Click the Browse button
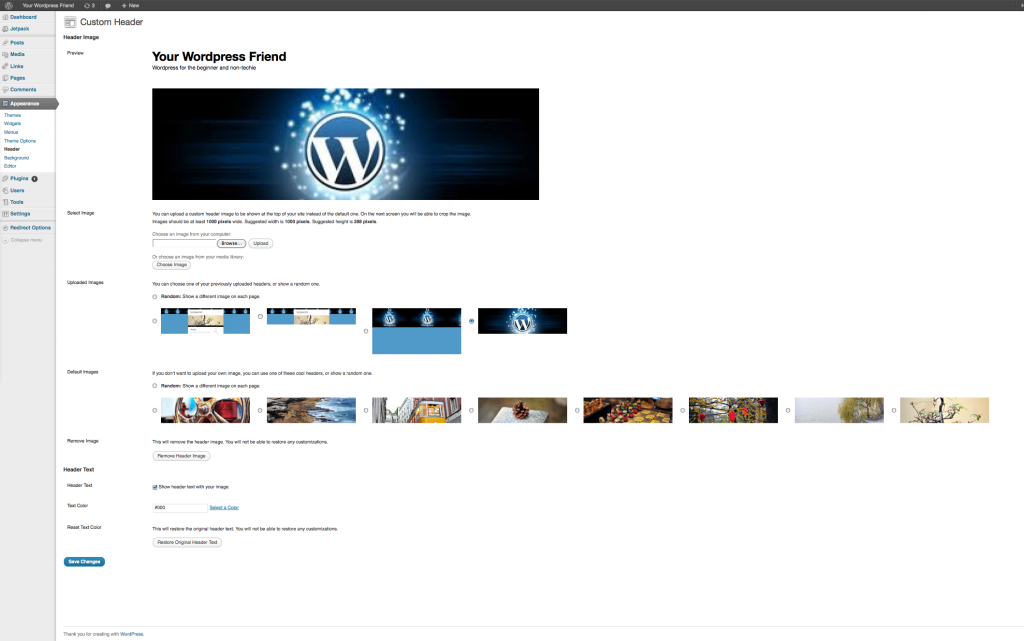The width and height of the screenshot is (1024, 641). click(231, 243)
